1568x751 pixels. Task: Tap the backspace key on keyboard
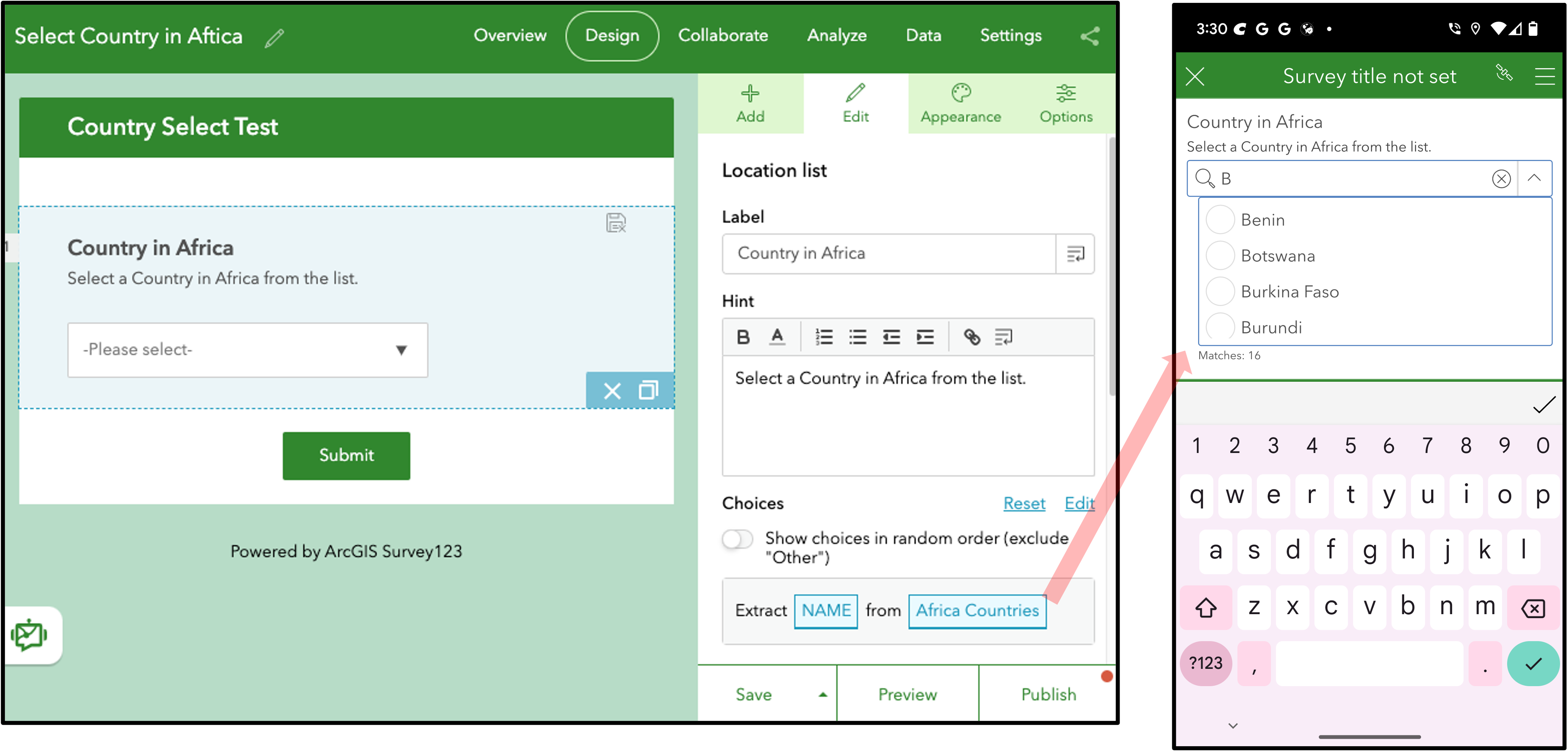1533,608
